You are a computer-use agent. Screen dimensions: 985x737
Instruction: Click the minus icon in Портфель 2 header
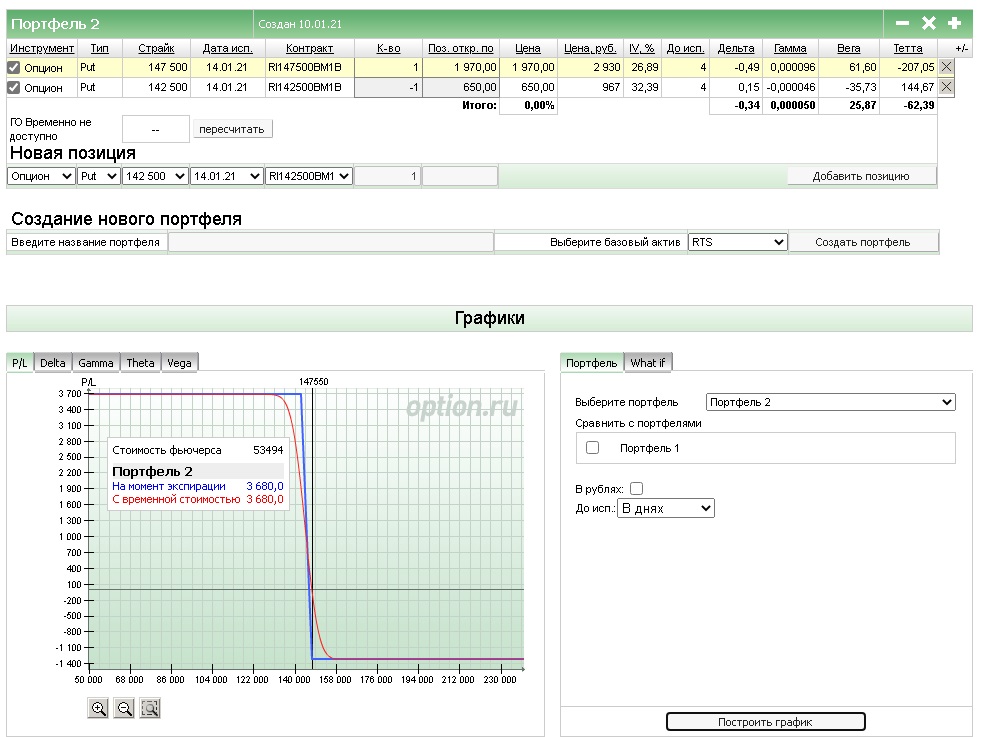point(902,23)
